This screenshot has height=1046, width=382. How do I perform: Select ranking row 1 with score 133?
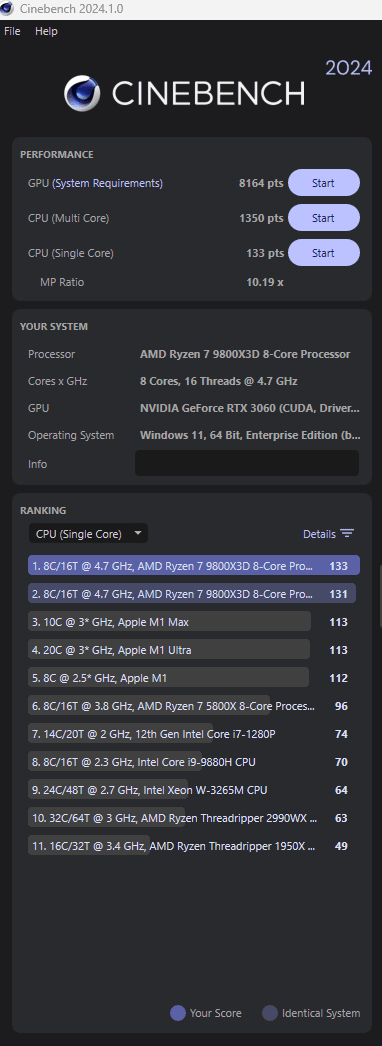pyautogui.click(x=194, y=566)
